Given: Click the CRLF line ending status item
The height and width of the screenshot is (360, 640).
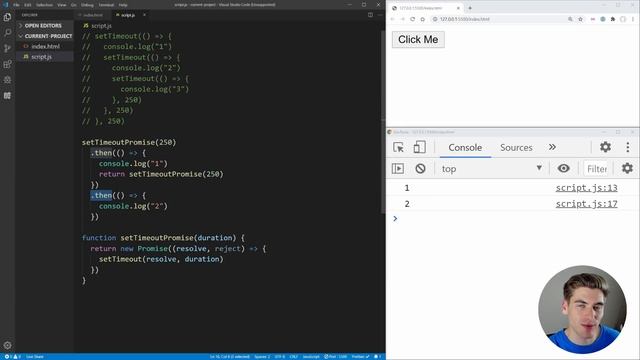Looking at the screenshot, I should tap(293, 357).
